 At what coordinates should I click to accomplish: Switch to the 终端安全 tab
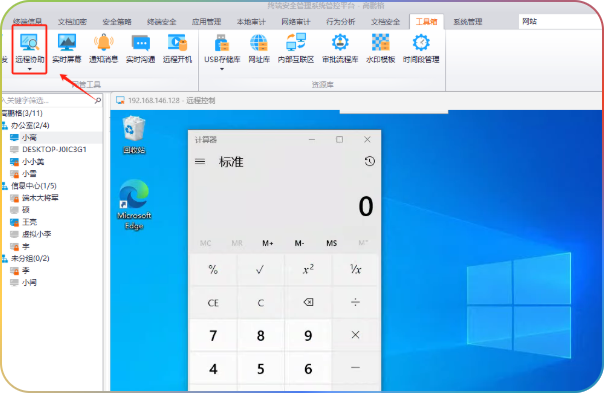point(162,22)
